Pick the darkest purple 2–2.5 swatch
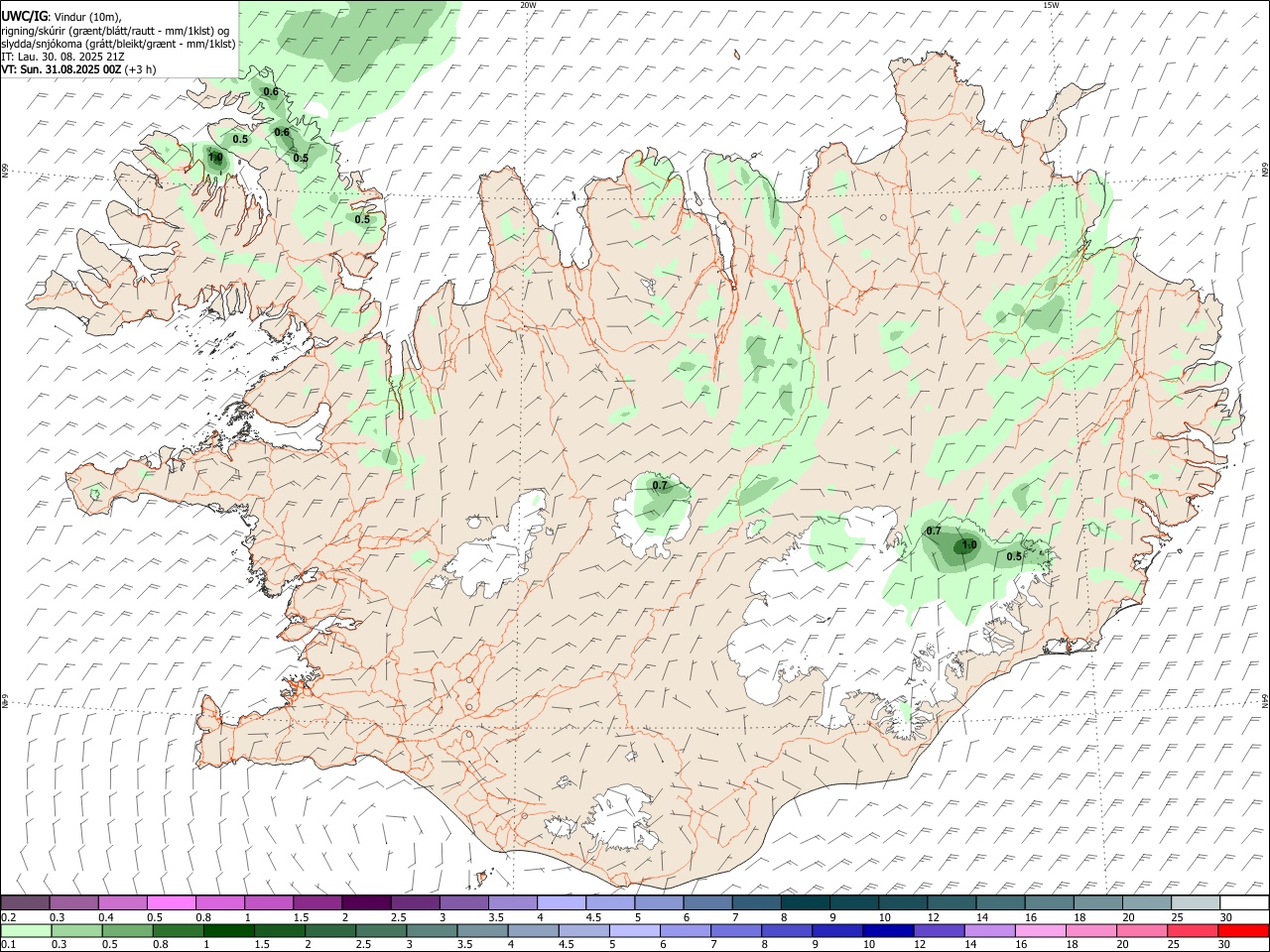Viewport: 1270px width, 952px height. click(x=365, y=902)
